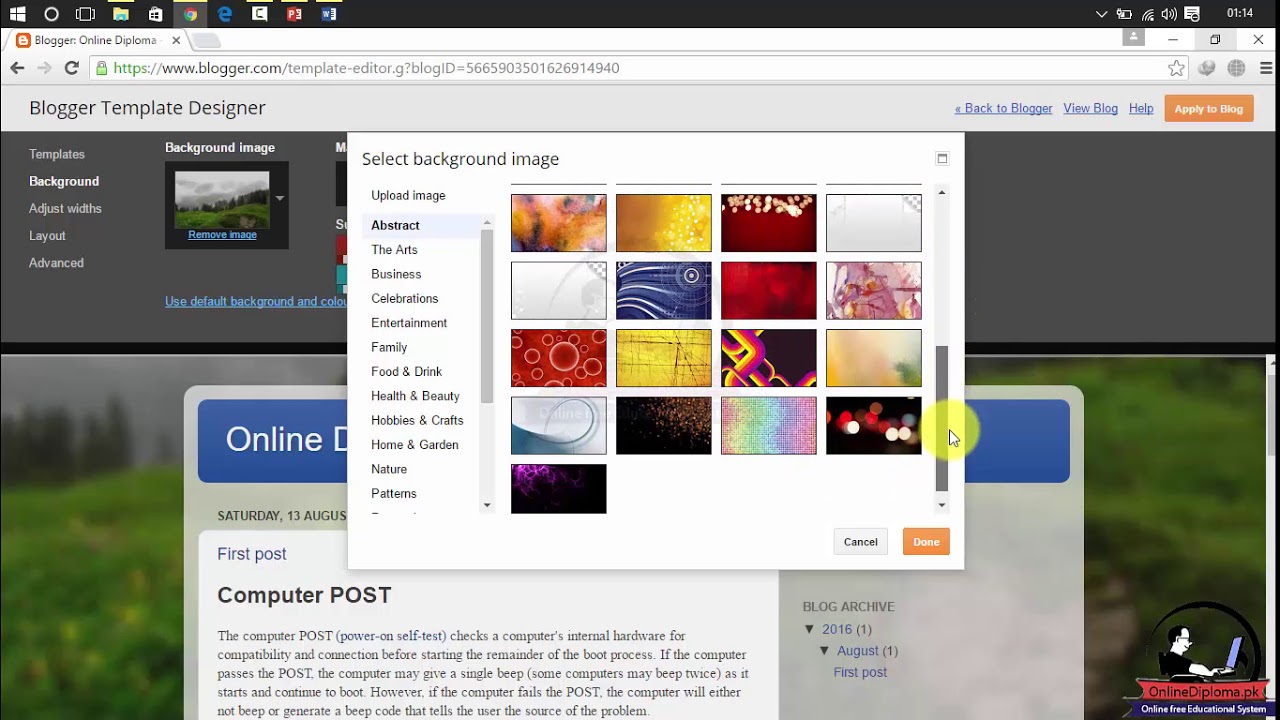Screen dimensions: 1280x720
Task: Close the Blogger browser tab
Action: pos(176,40)
